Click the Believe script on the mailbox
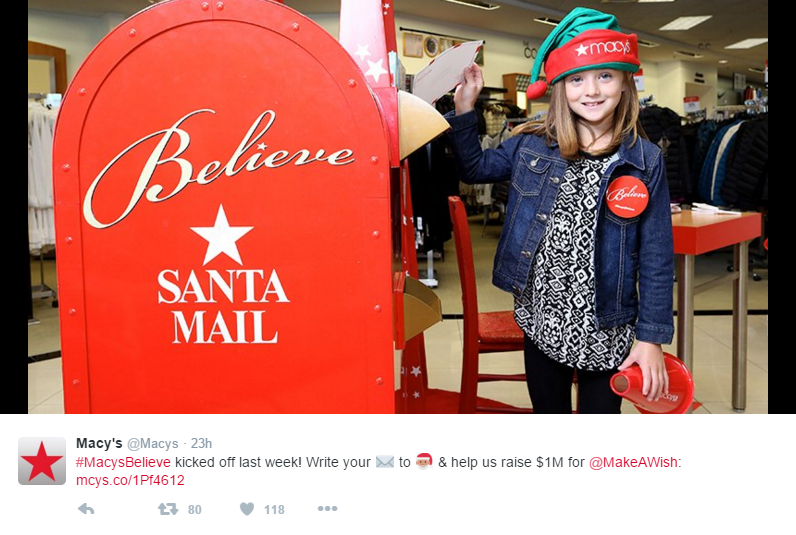Viewport: 796px width, 535px height. point(218,165)
